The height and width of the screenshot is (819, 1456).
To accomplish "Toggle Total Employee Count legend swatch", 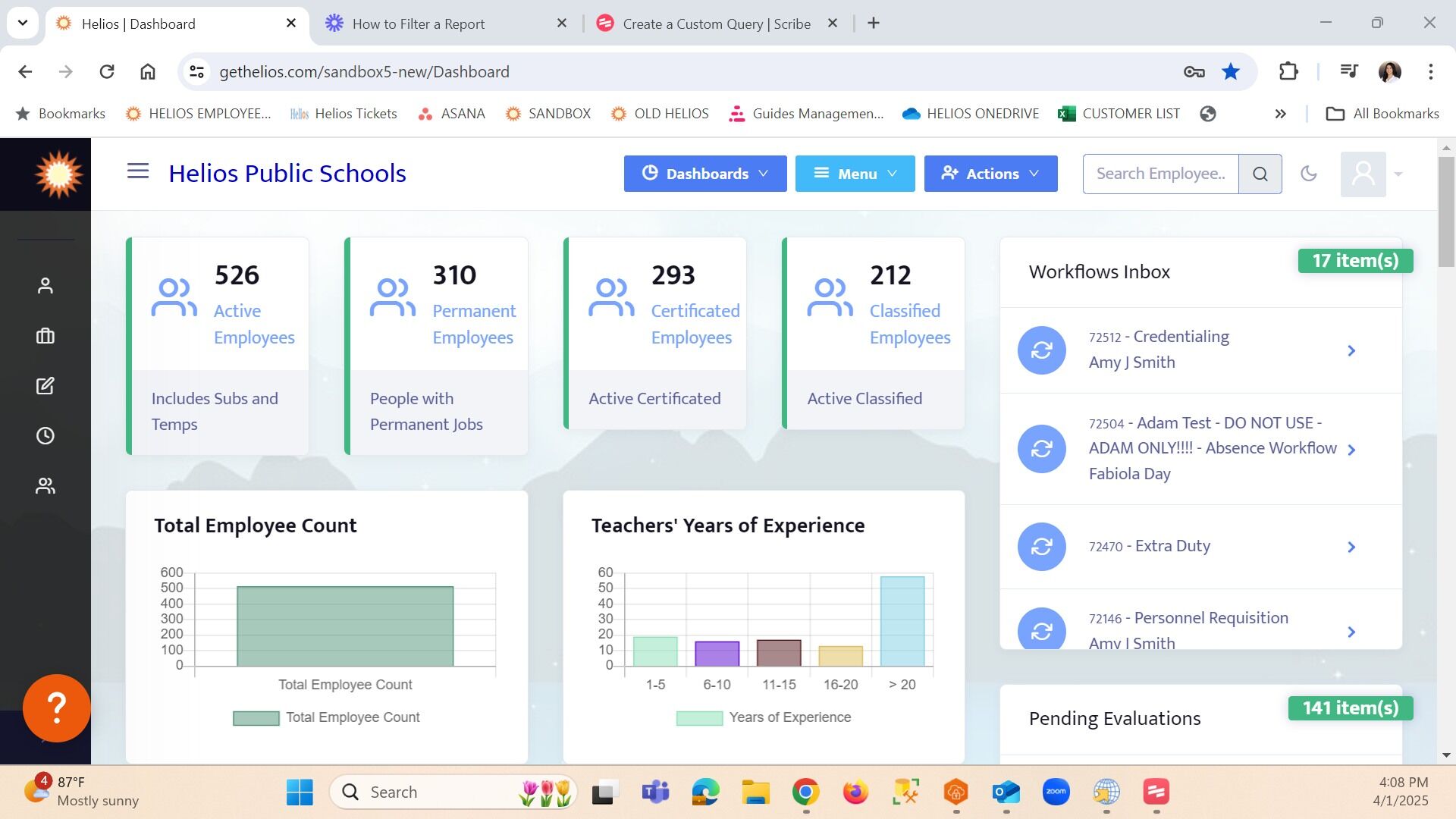I will click(256, 718).
